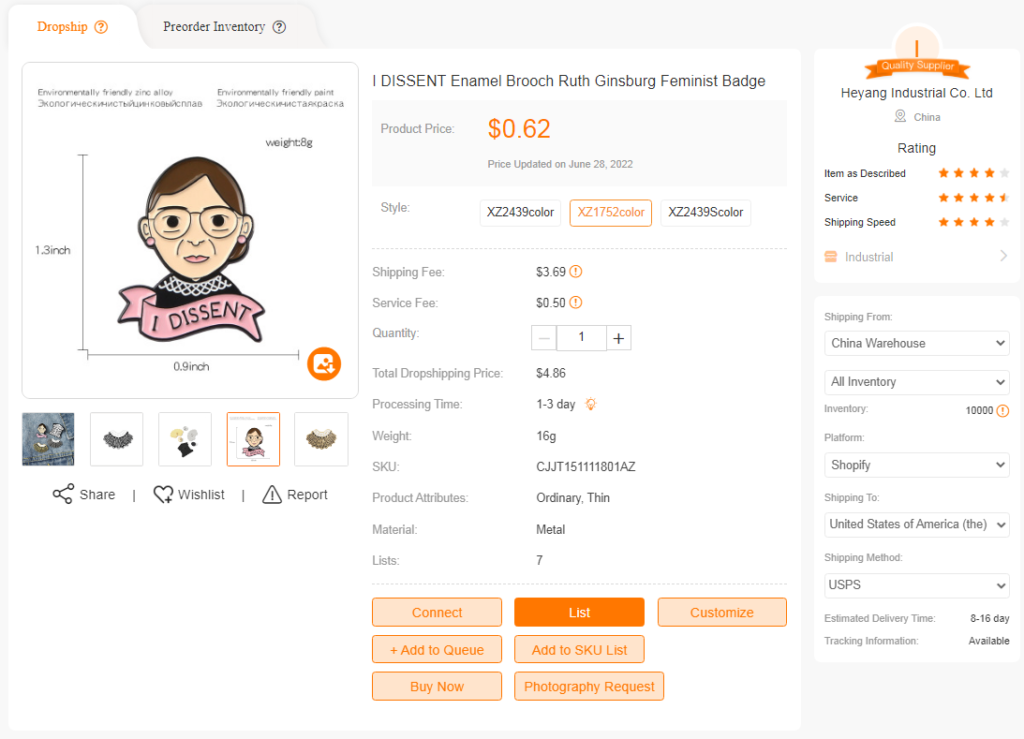Click the $0.62 product price

(x=519, y=129)
